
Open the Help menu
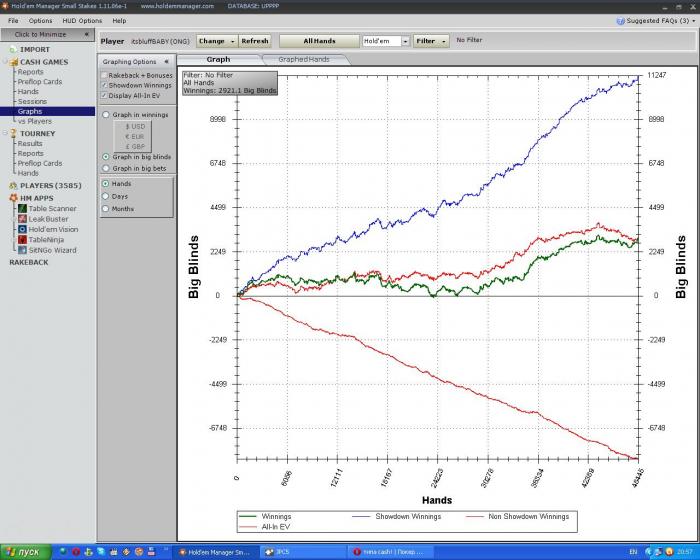click(119, 21)
